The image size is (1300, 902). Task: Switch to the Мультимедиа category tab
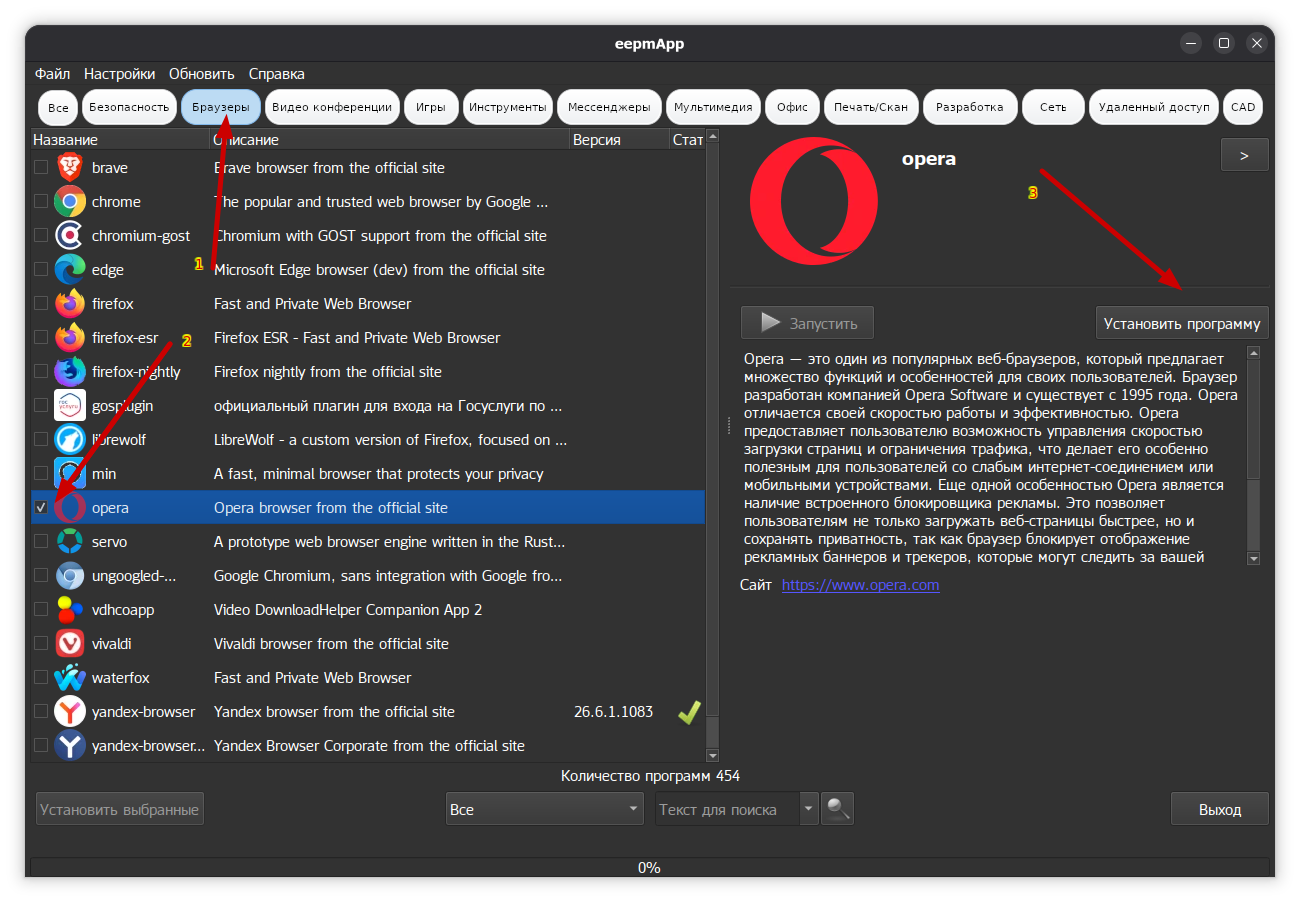point(713,107)
